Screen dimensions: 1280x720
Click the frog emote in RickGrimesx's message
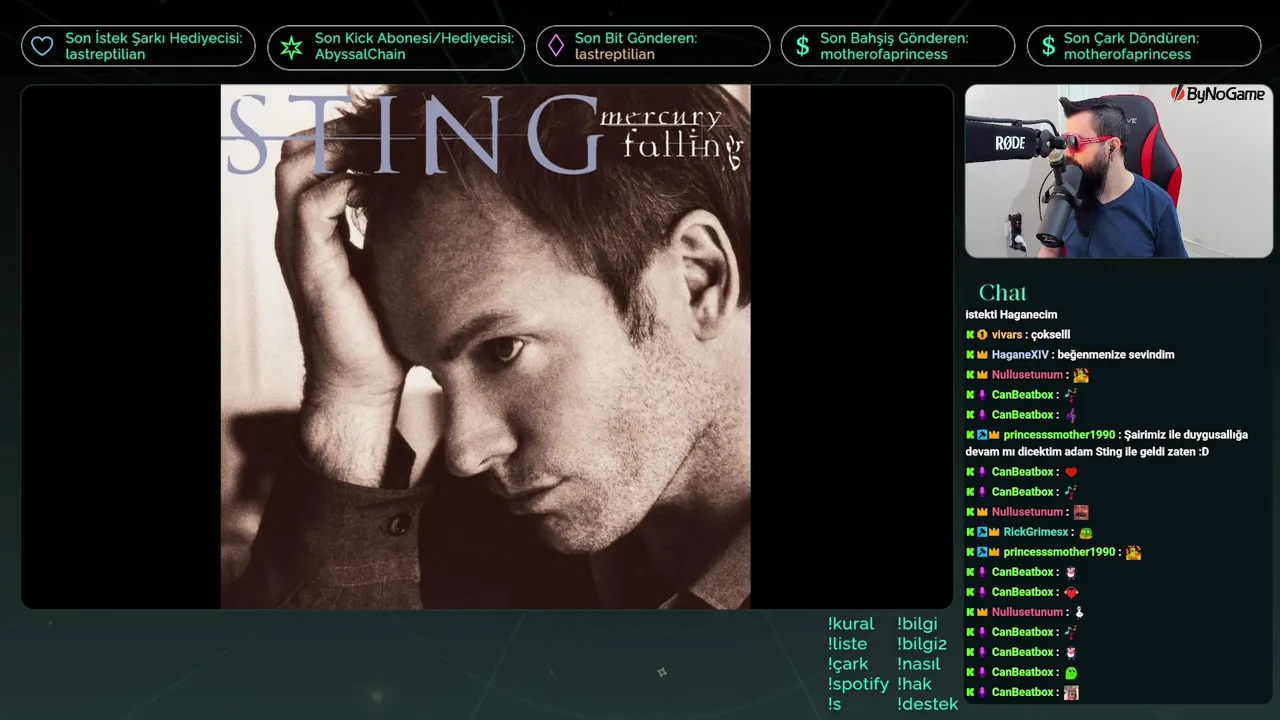point(1086,532)
